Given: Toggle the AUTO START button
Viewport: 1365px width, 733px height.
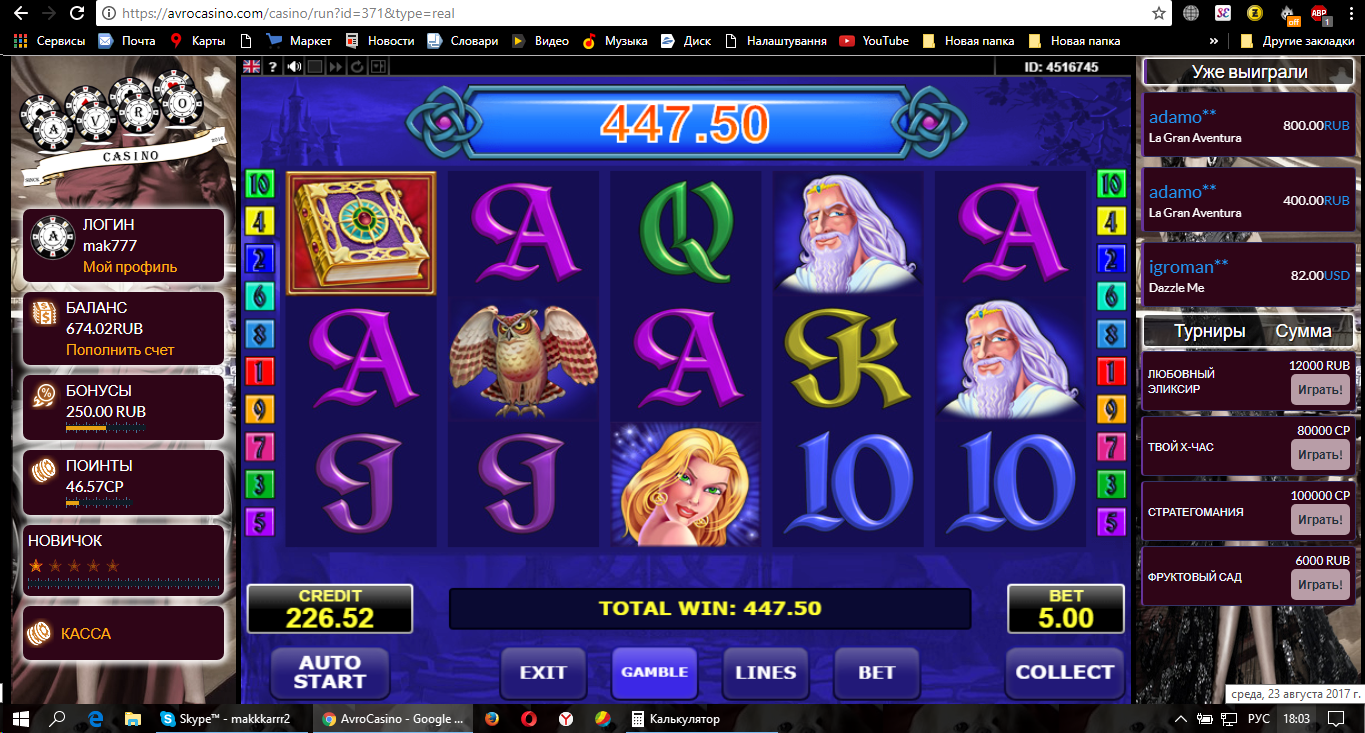Looking at the screenshot, I should click(330, 672).
